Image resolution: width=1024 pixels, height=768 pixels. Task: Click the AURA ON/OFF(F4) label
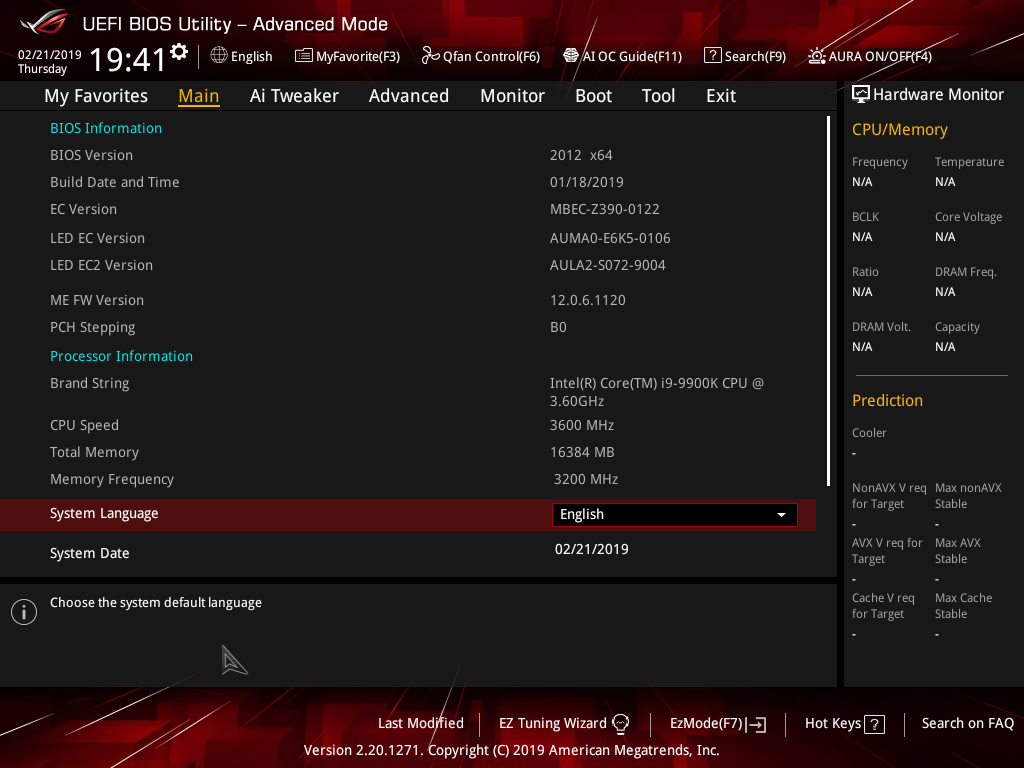[x=880, y=57]
